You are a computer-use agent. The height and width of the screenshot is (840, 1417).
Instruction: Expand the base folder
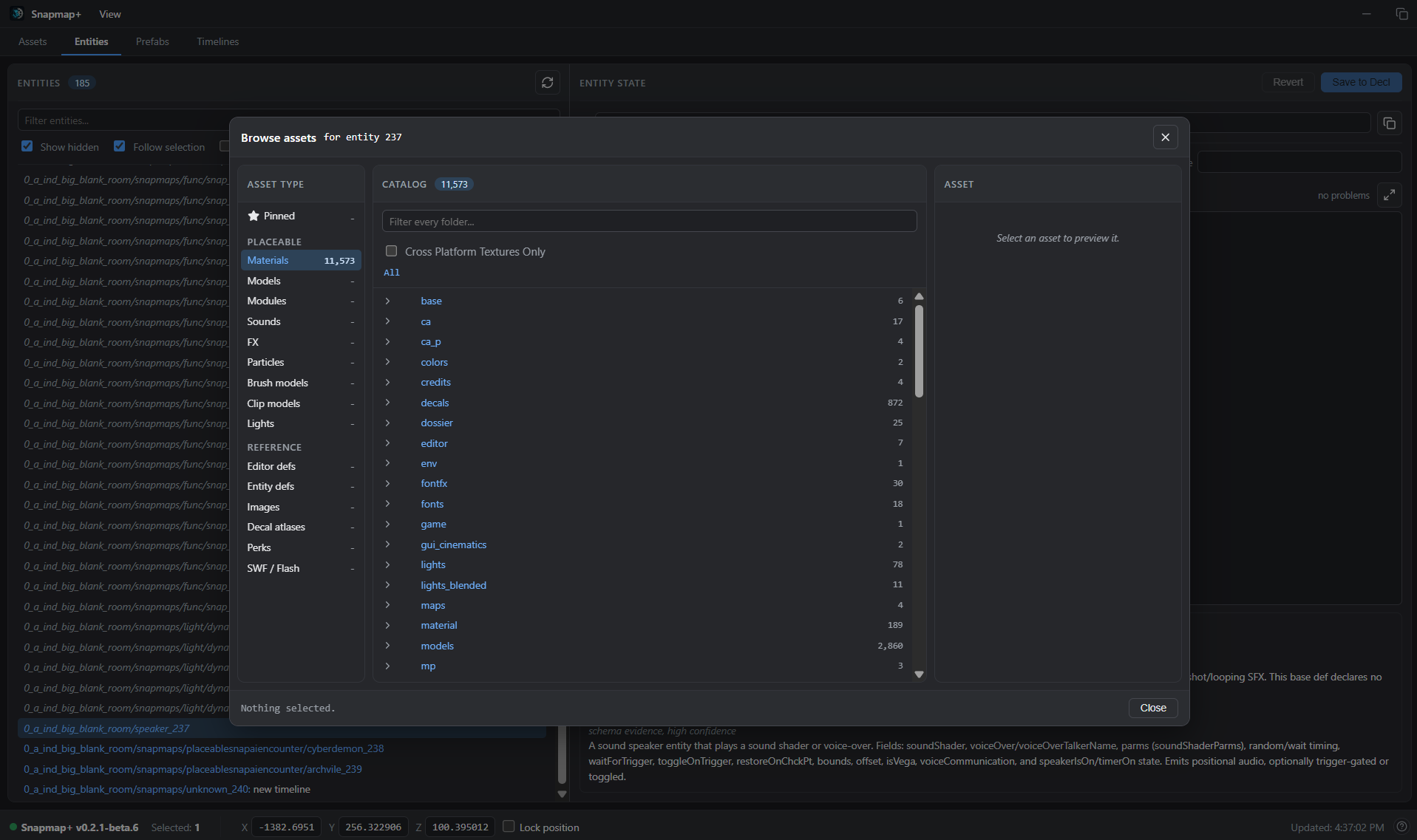(x=387, y=301)
